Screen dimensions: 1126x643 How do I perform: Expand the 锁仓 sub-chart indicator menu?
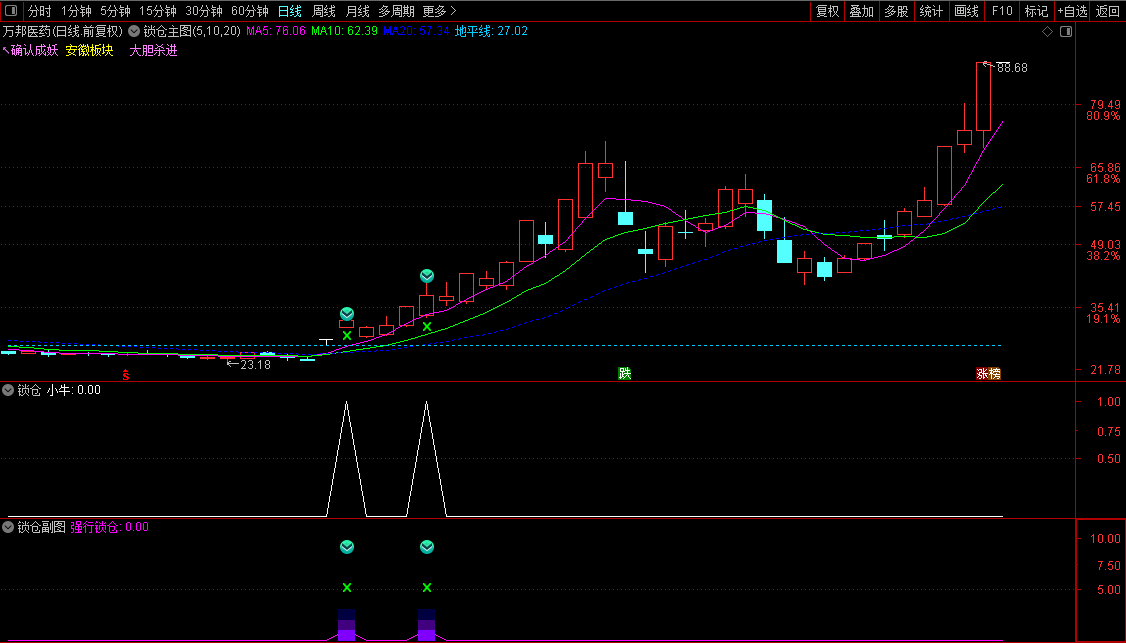coord(8,390)
